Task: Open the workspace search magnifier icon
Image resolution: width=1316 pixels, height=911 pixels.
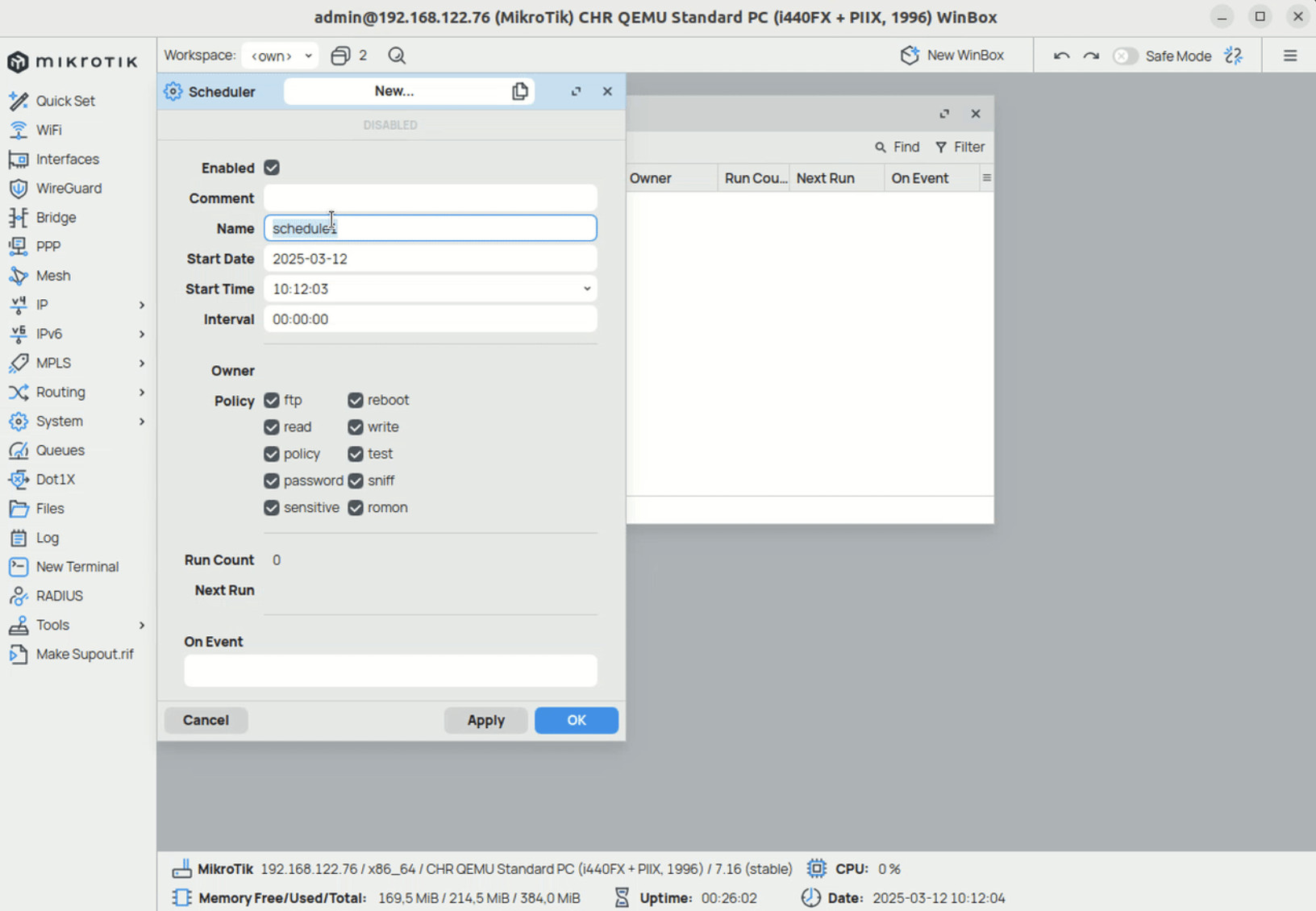Action: tap(397, 56)
